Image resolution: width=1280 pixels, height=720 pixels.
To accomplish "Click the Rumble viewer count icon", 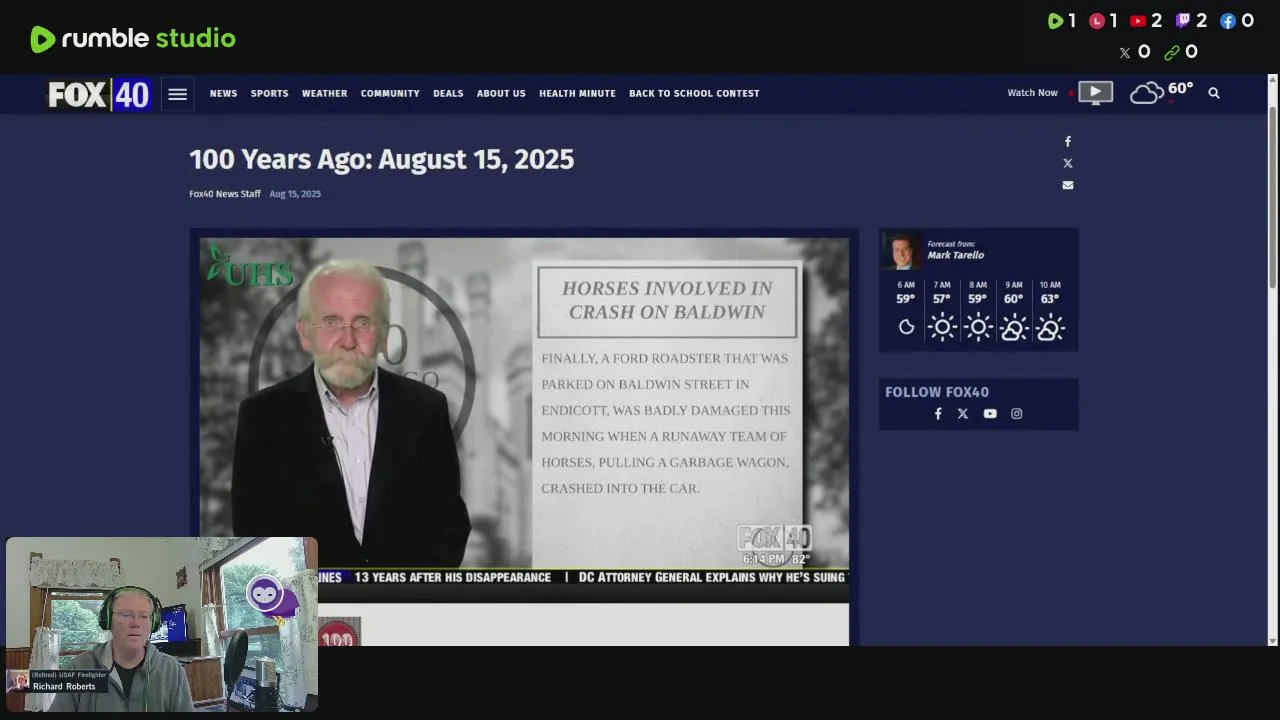I will point(1055,21).
